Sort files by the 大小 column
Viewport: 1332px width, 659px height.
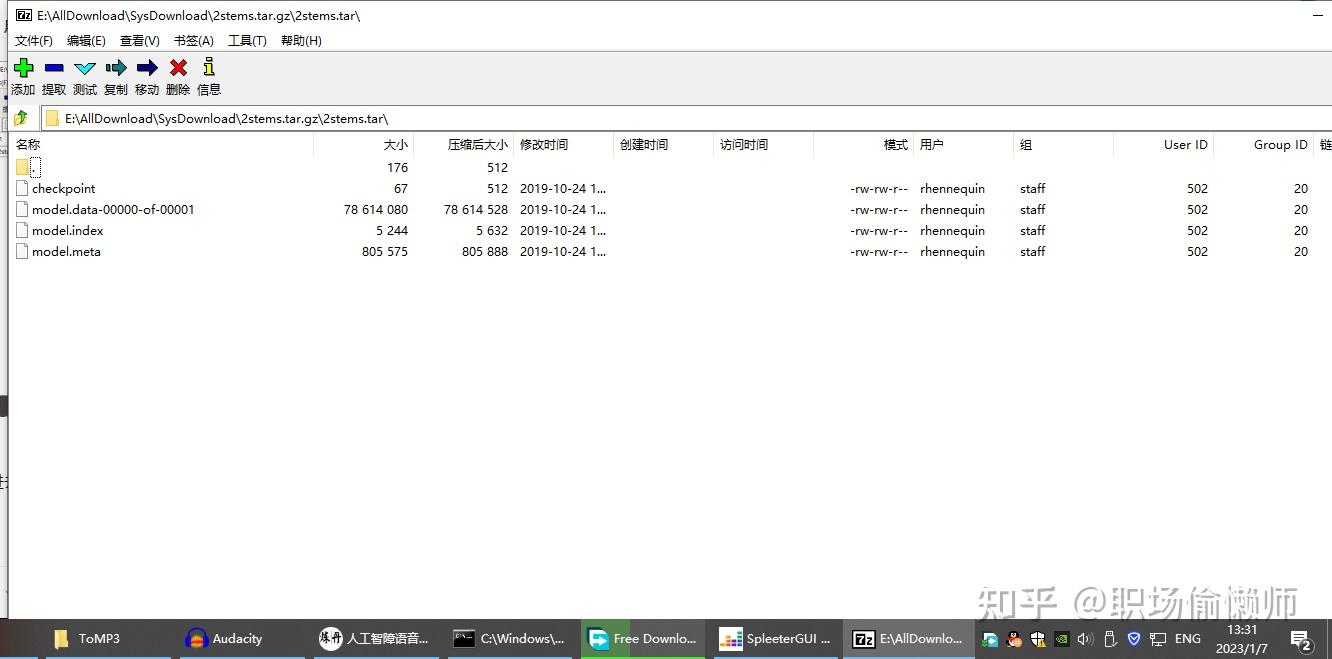pyautogui.click(x=394, y=144)
